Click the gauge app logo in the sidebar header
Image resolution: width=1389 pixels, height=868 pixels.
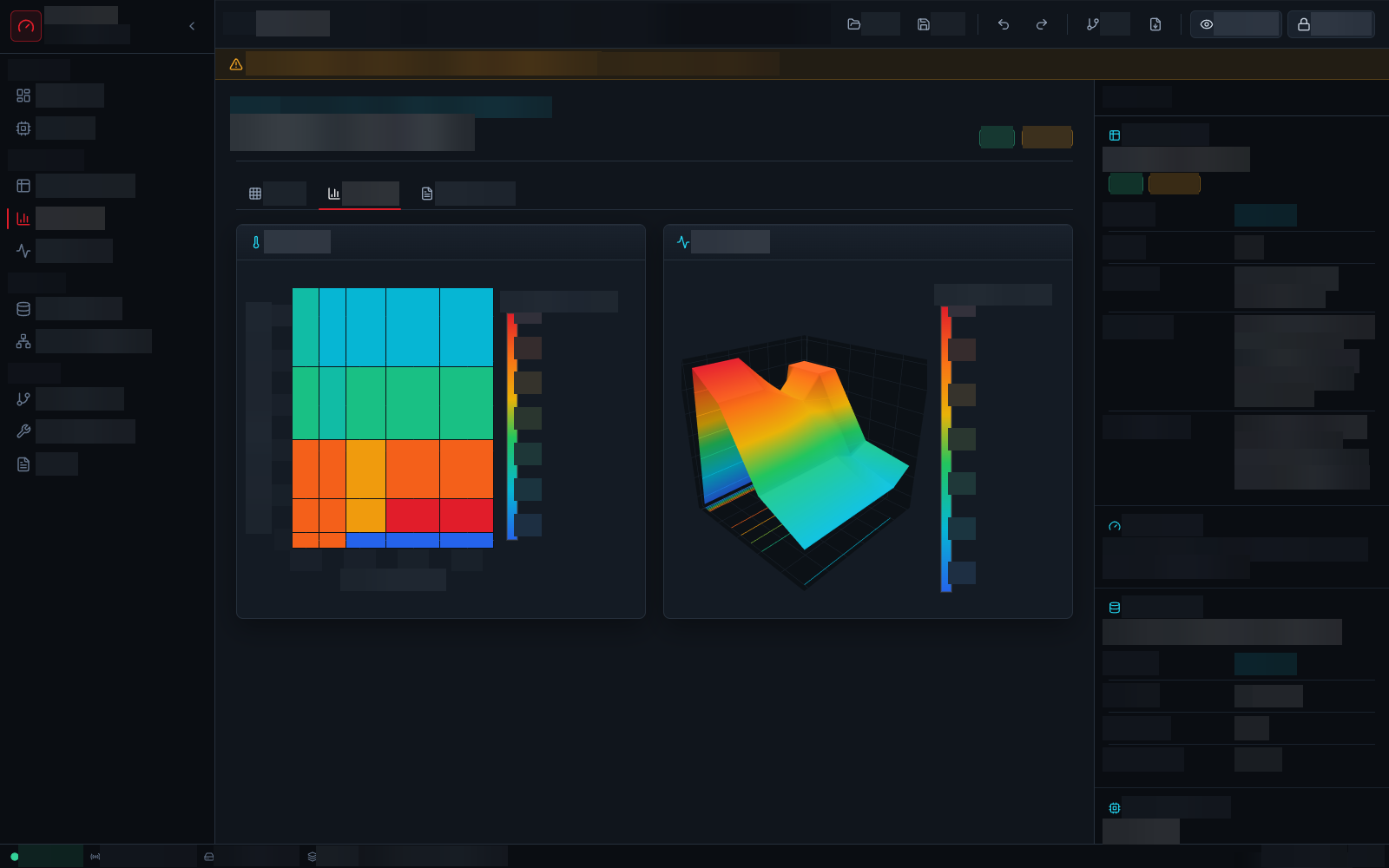[26, 26]
